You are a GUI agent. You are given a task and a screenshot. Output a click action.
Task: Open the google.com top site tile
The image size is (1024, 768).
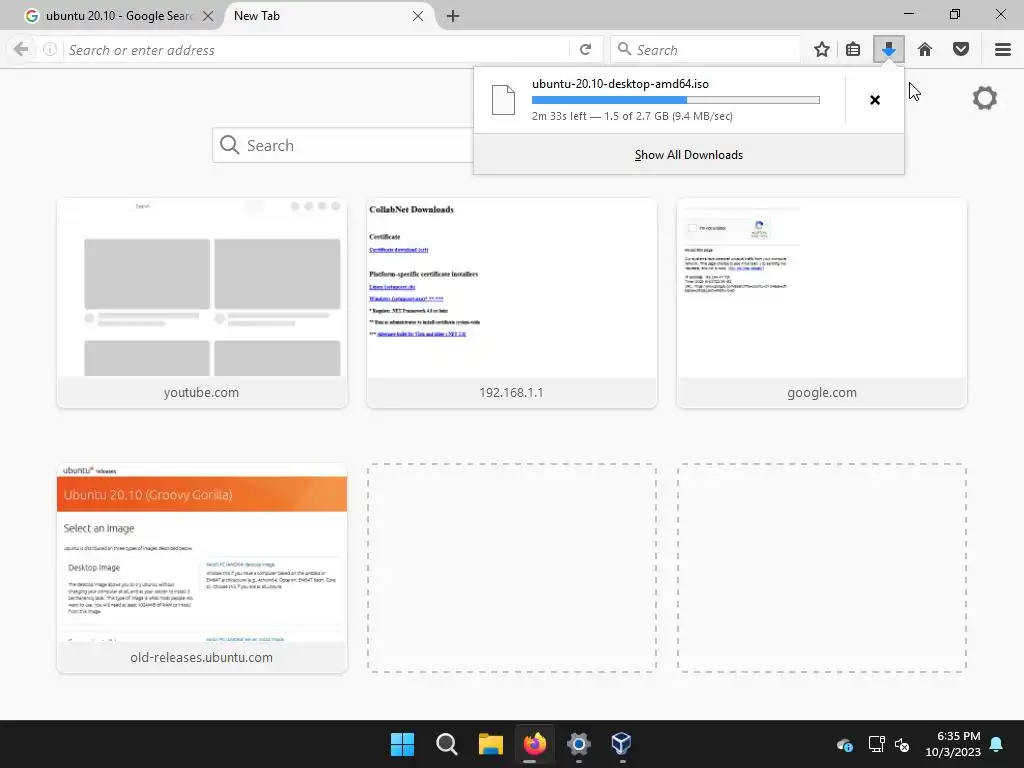822,303
